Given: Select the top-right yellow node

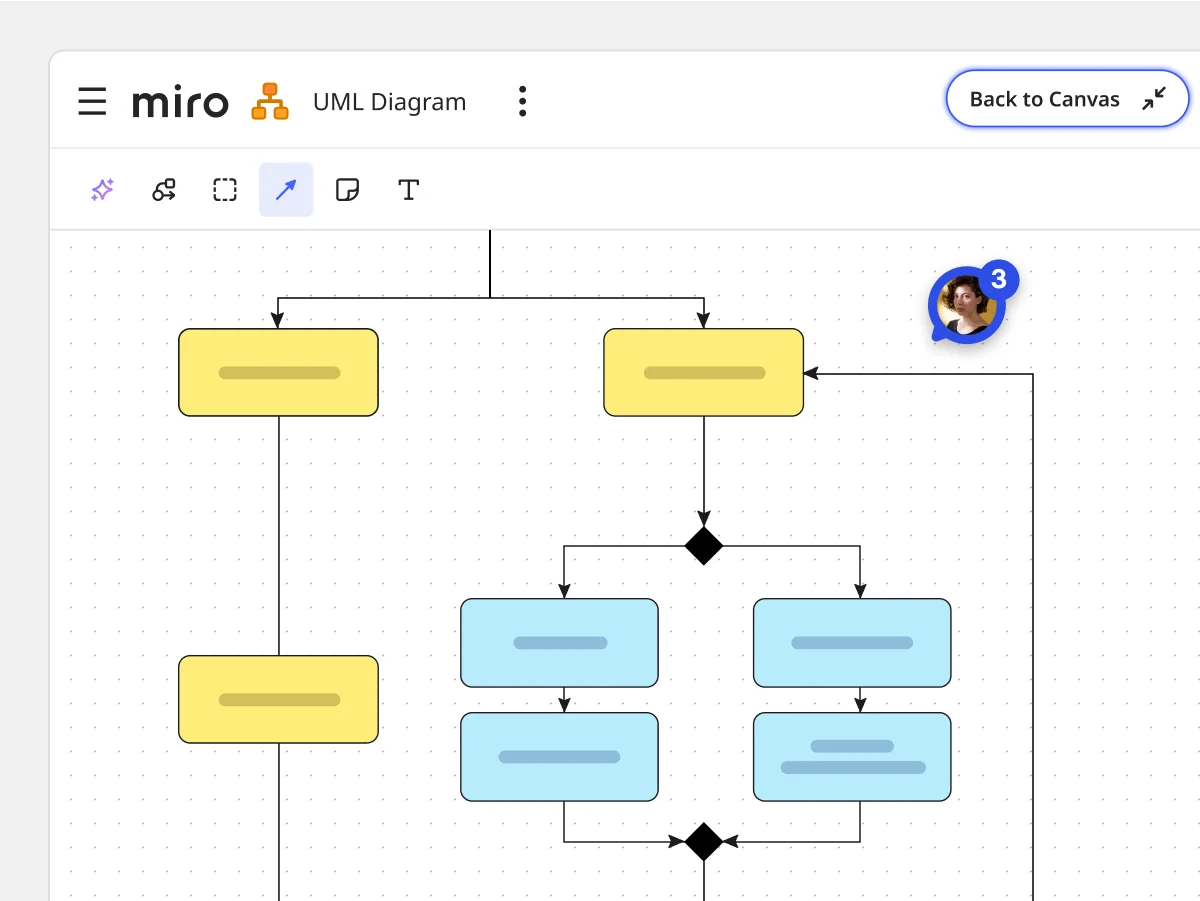Looking at the screenshot, I should pos(703,372).
